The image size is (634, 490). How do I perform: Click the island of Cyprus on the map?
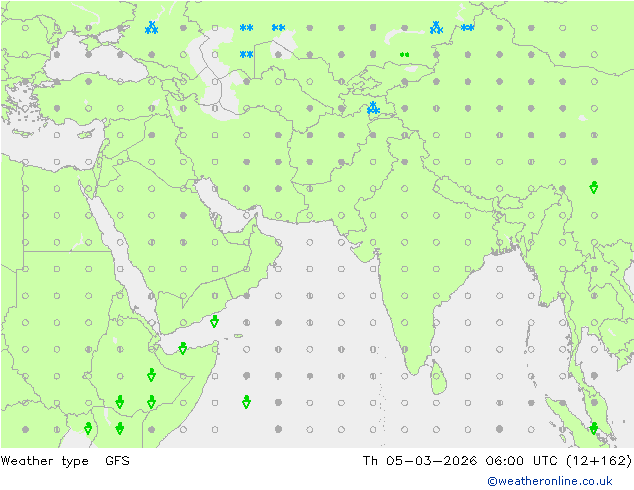[87, 134]
